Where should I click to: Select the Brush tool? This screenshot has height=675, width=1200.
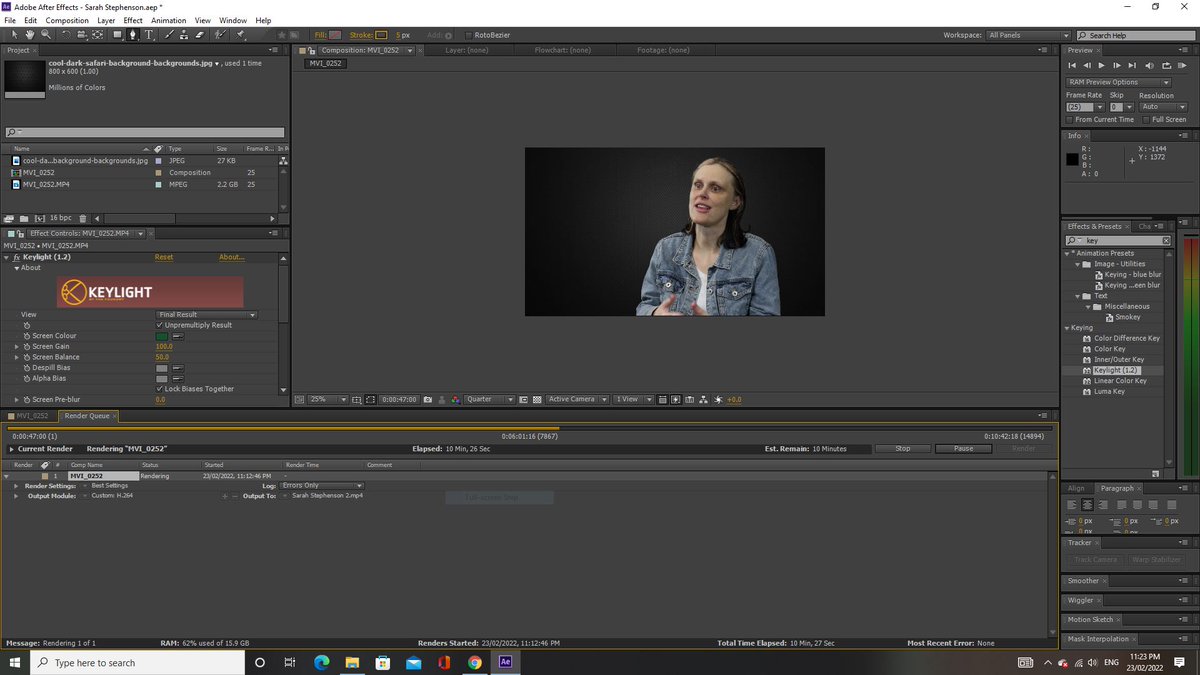169,34
